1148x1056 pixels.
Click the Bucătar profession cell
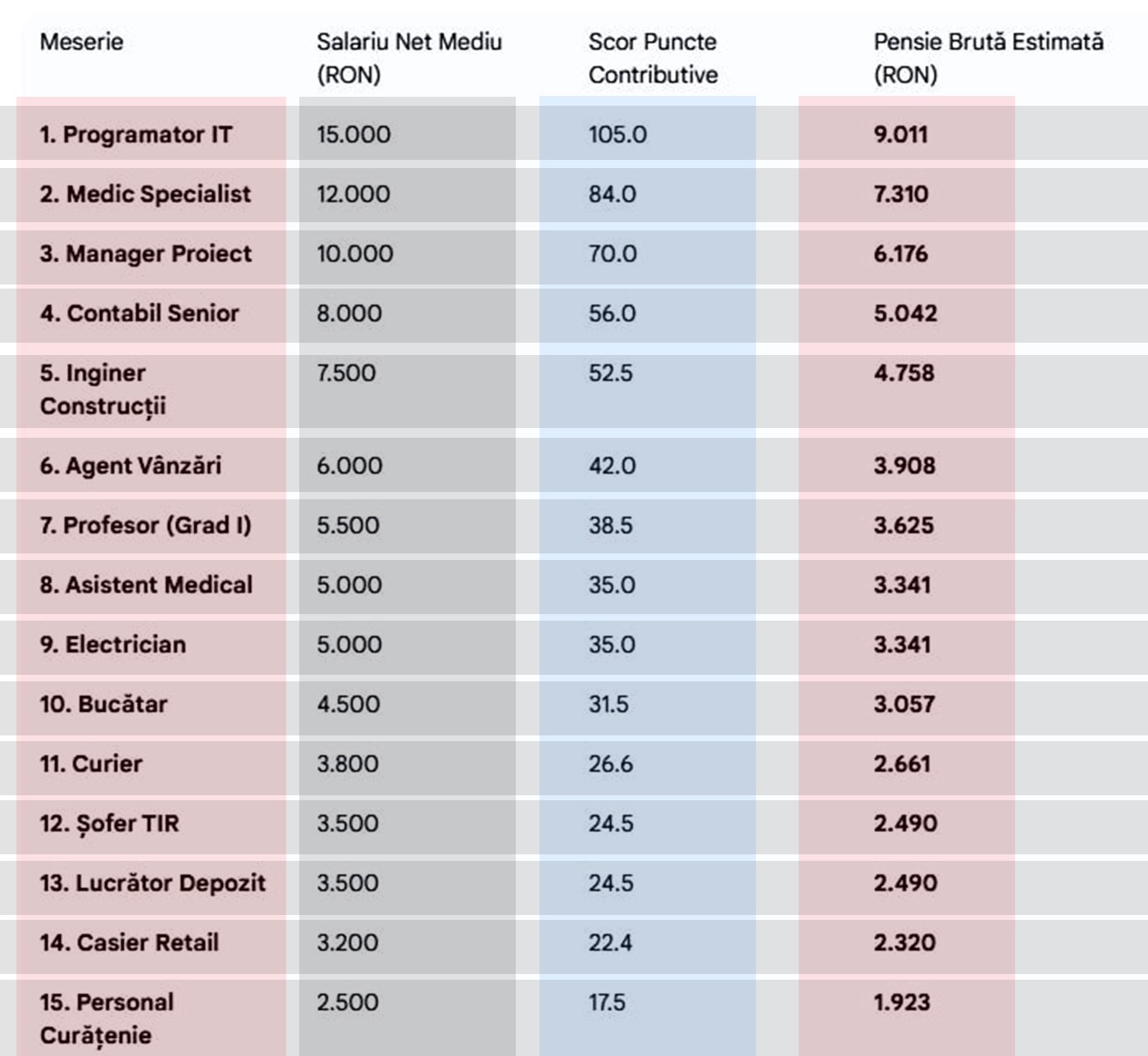pos(103,704)
